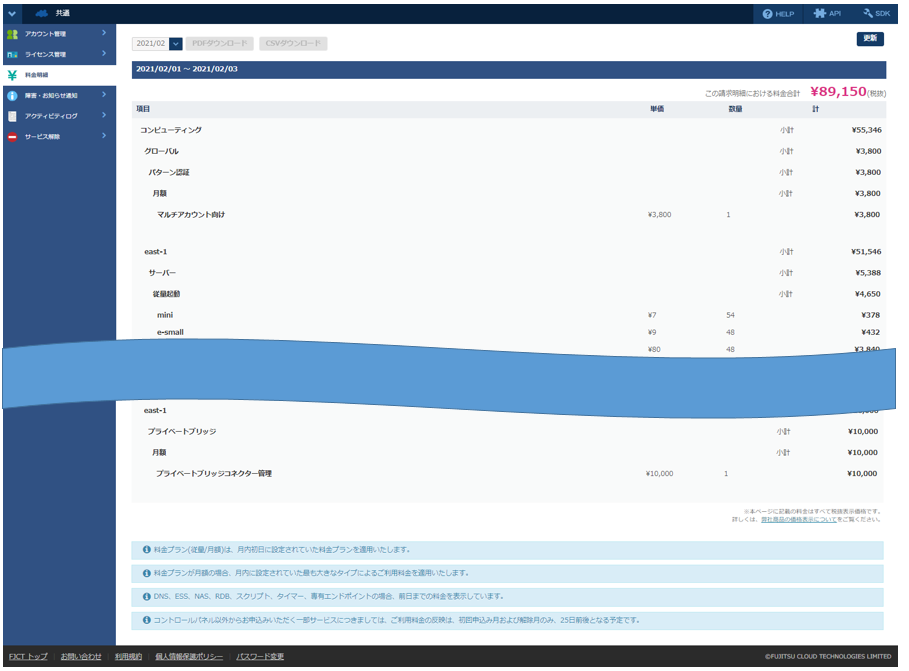This screenshot has width=909, height=671.
Task: Click the 更新 refresh button
Action: pos(870,38)
